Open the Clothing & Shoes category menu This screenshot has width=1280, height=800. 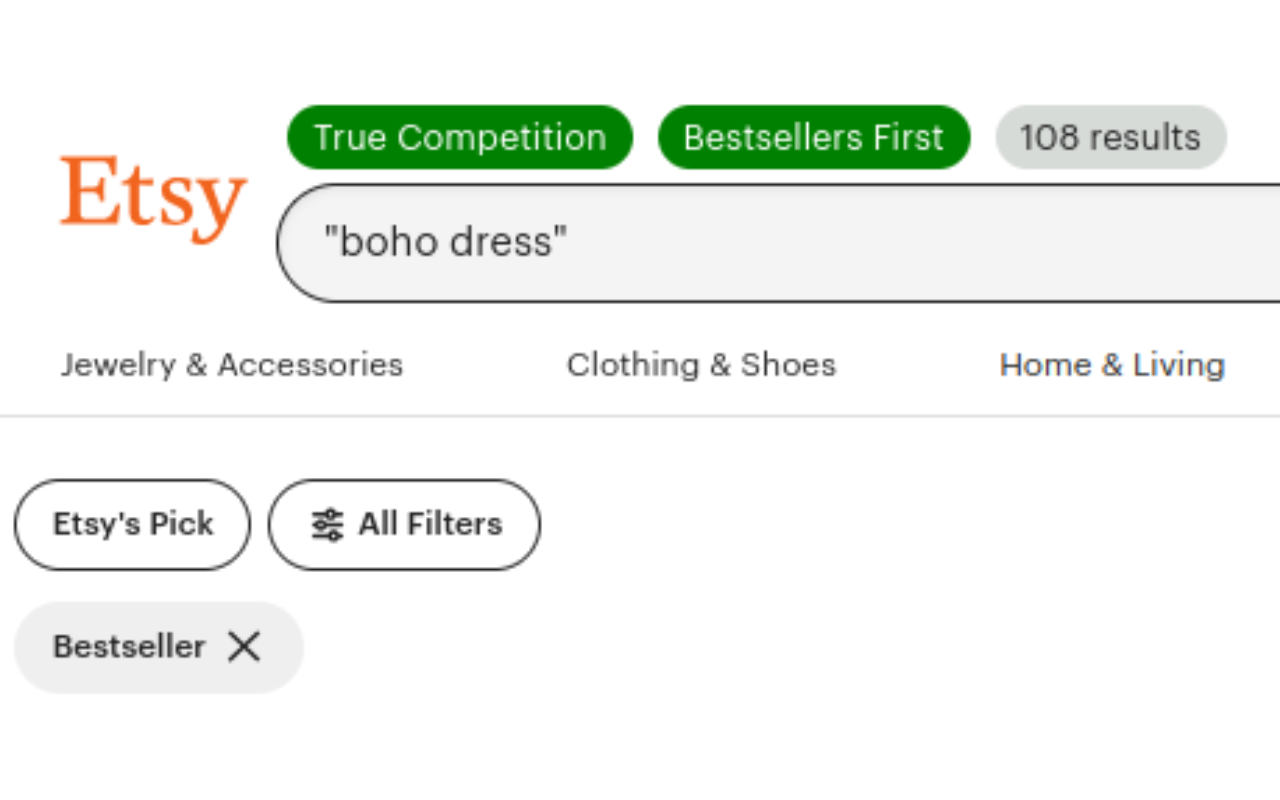pyautogui.click(x=701, y=364)
